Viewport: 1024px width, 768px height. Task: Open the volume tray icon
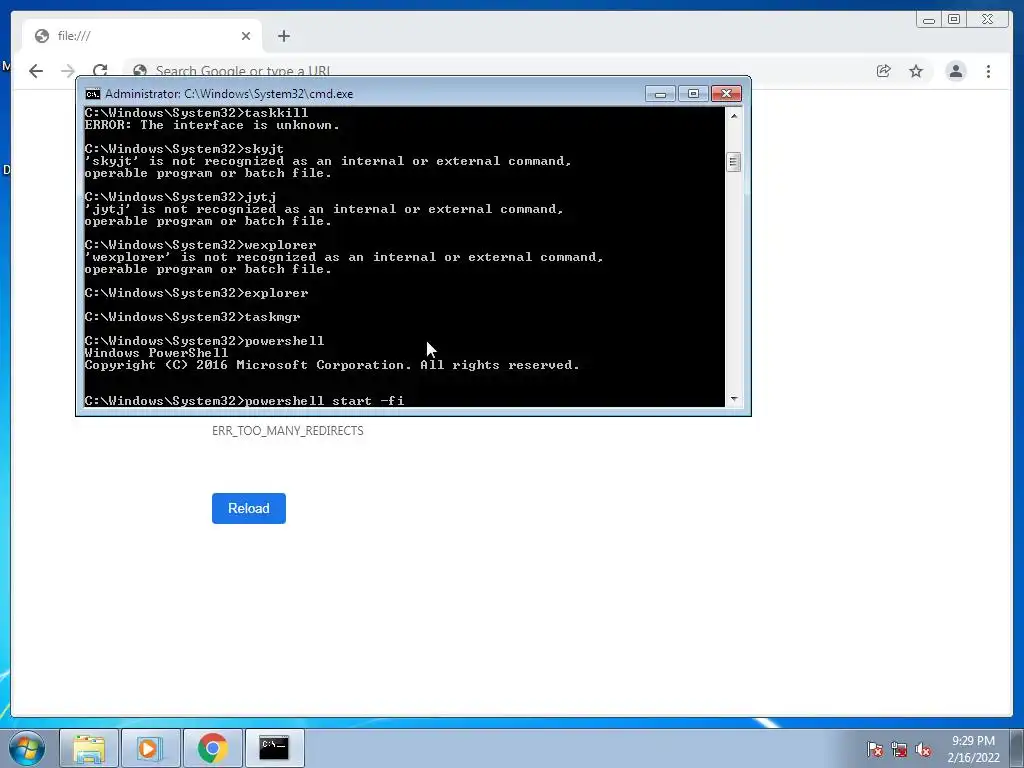coord(923,749)
